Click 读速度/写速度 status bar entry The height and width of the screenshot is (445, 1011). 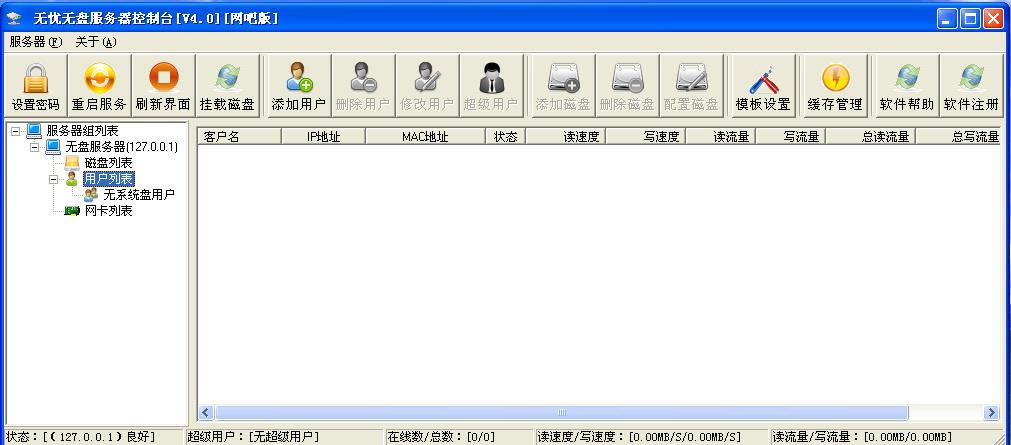tap(639, 437)
